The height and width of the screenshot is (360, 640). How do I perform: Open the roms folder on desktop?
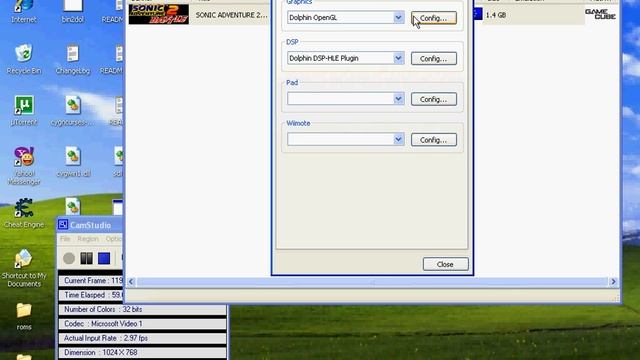[x=24, y=316]
